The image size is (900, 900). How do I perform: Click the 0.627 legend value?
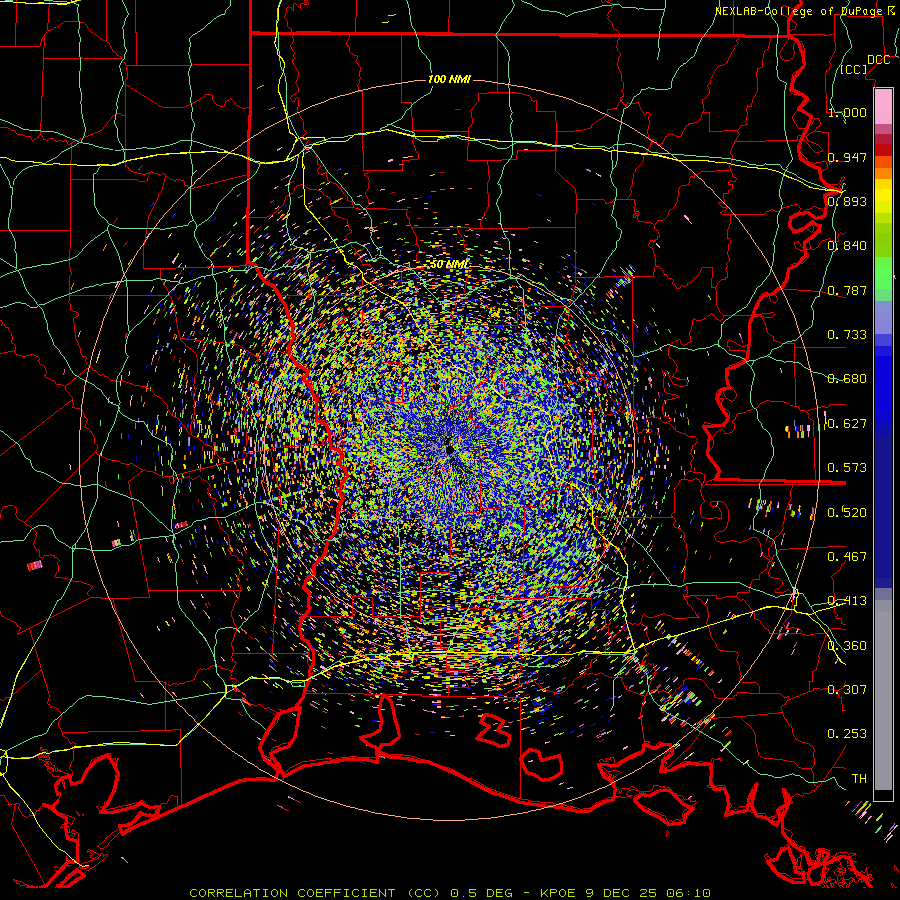point(847,424)
